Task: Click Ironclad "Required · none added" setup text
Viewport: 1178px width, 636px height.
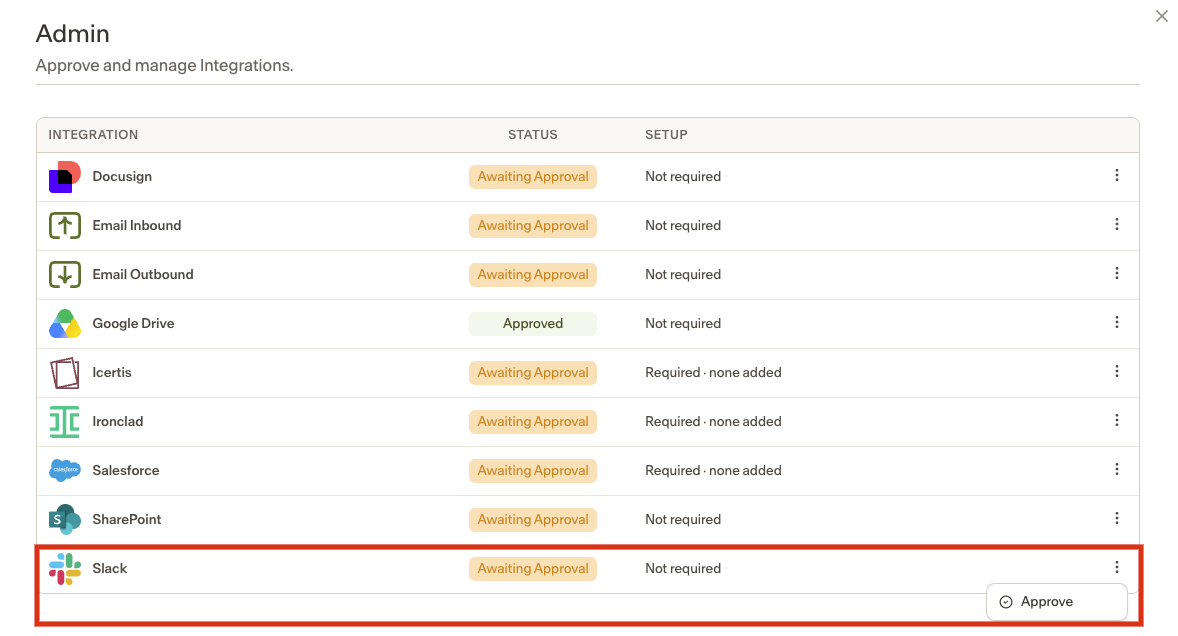Action: [713, 421]
